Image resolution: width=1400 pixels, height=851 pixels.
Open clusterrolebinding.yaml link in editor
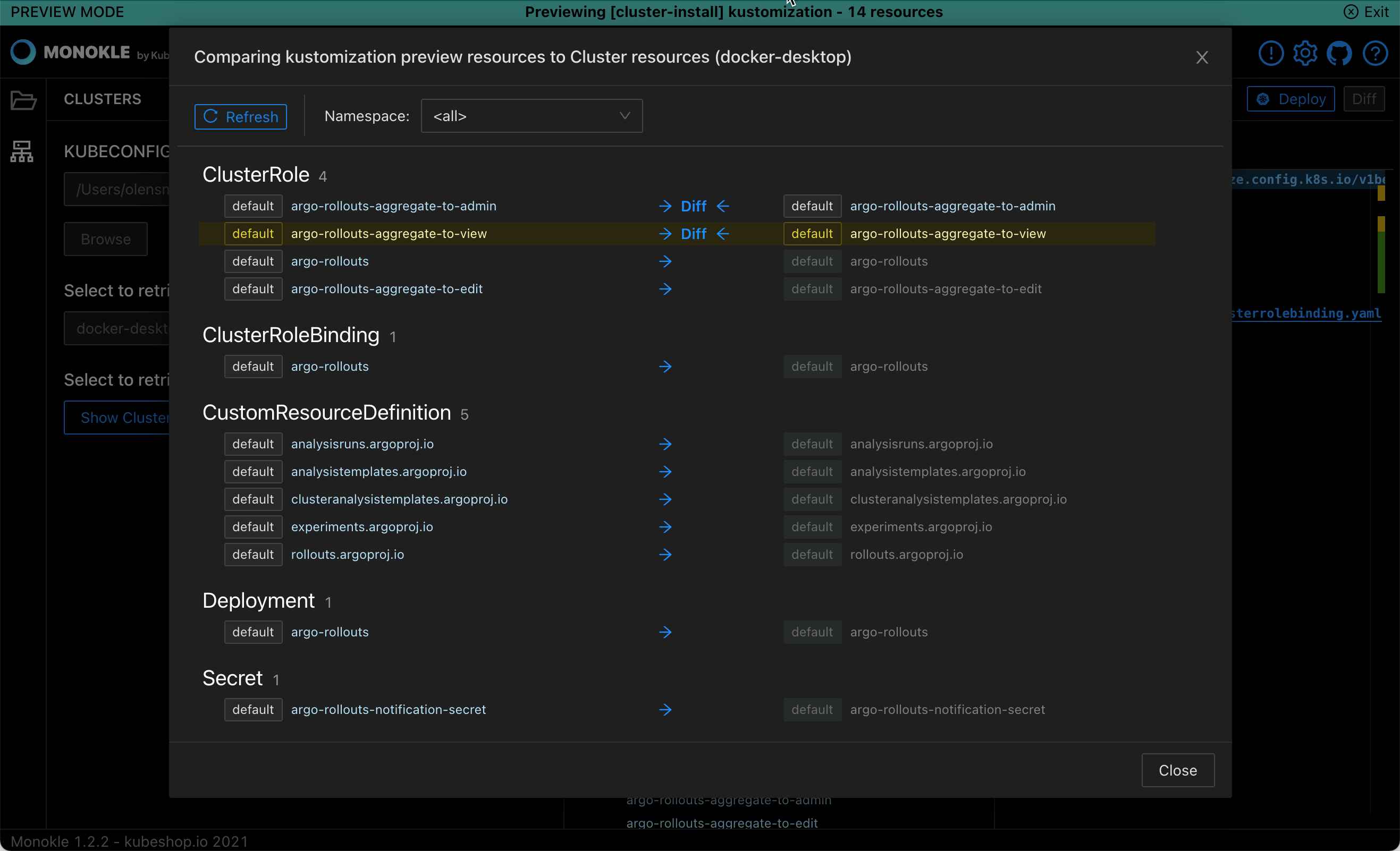point(1306,313)
